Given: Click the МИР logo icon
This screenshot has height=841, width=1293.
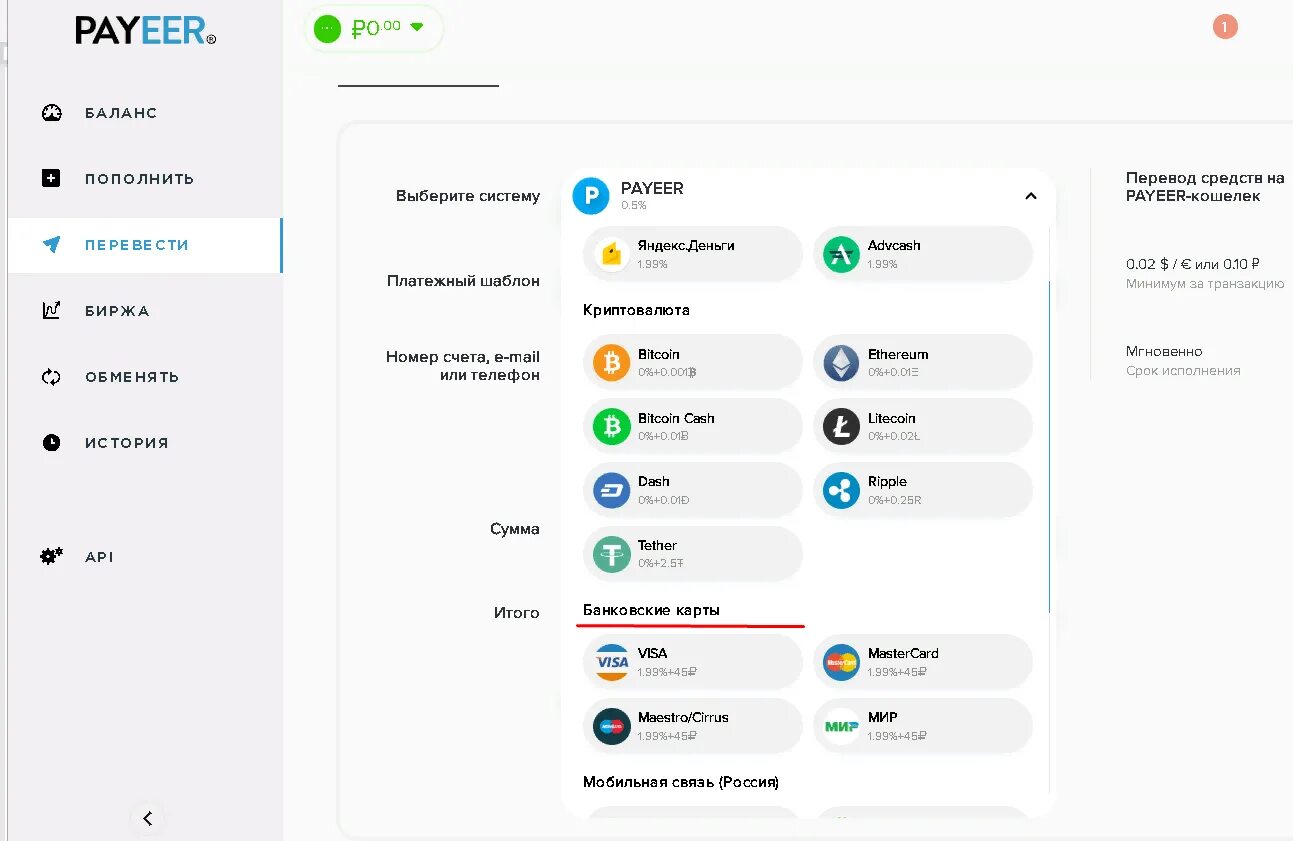Looking at the screenshot, I should 841,726.
